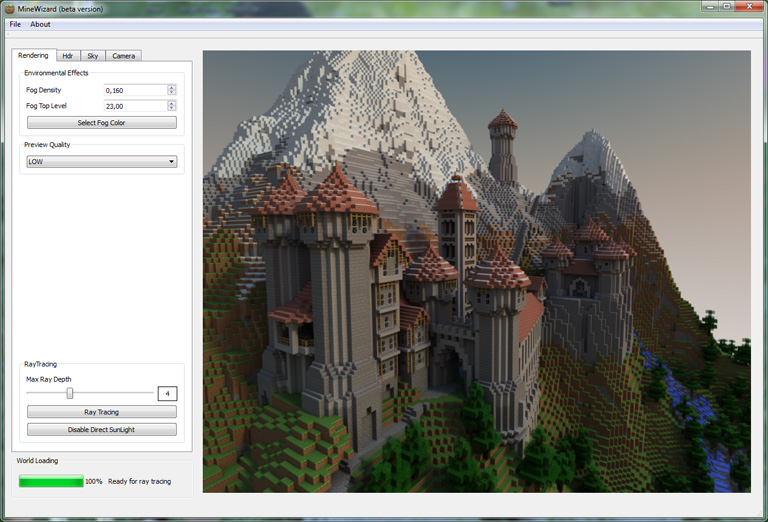This screenshot has width=768, height=522.
Task: Click the Fog Top Level value field
Action: pos(136,106)
